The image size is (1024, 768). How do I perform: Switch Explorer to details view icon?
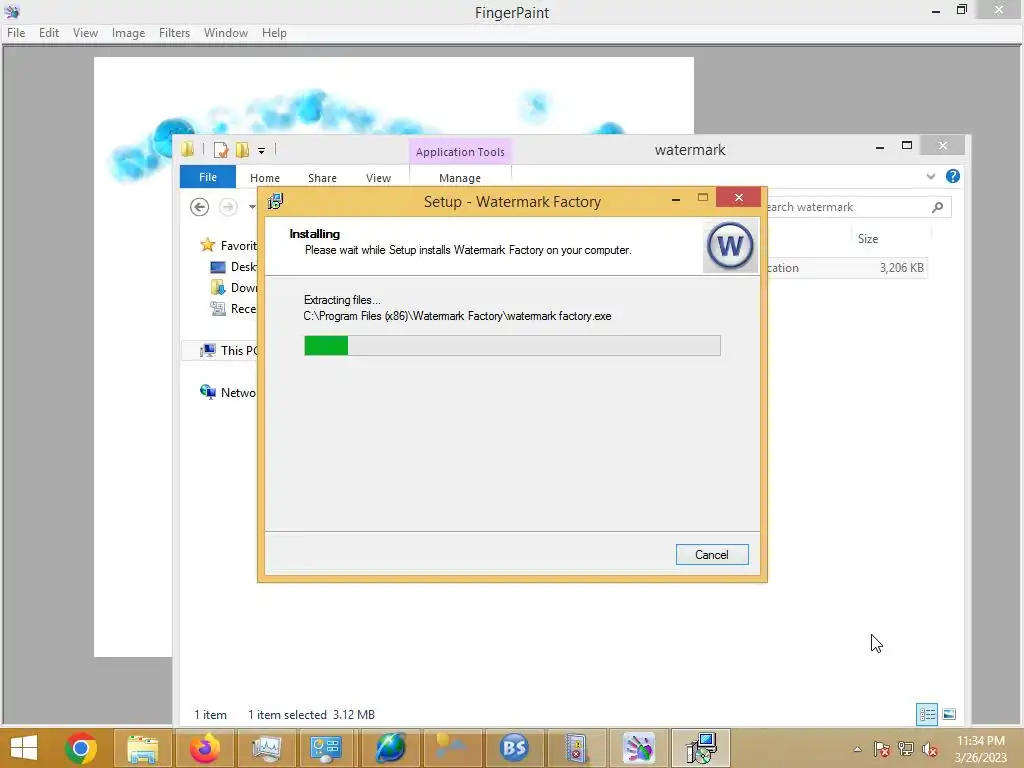click(927, 714)
